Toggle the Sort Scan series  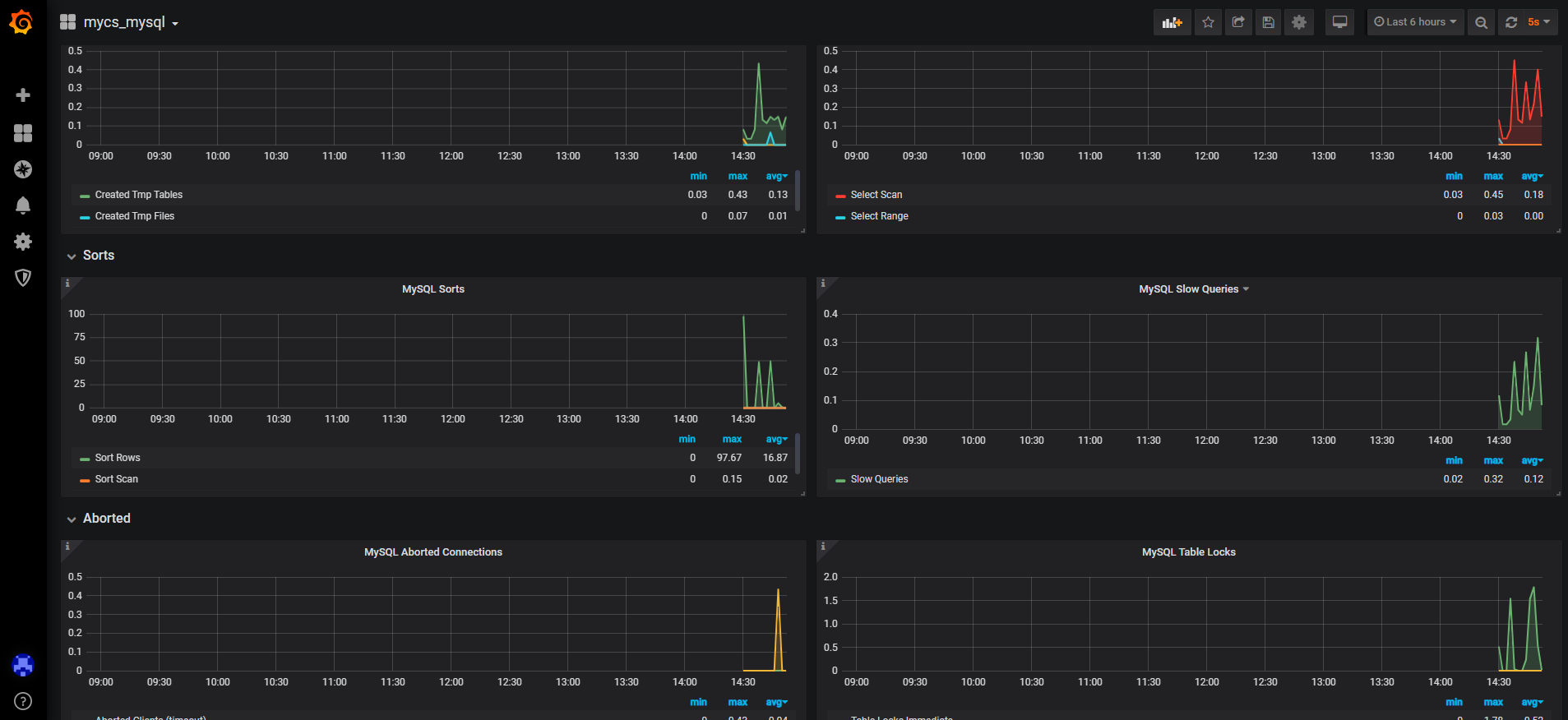pyautogui.click(x=116, y=479)
